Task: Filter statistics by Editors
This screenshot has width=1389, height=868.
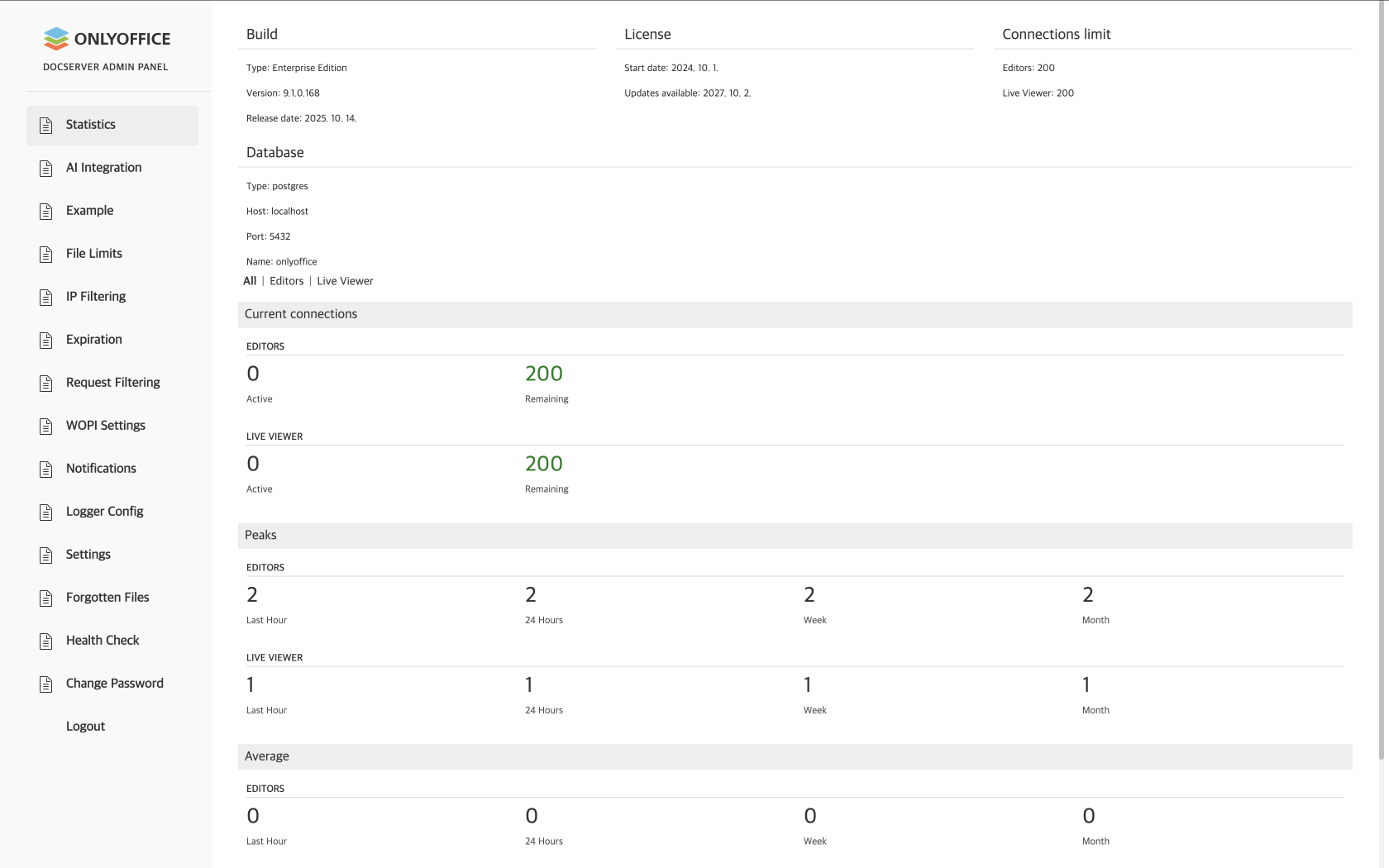Action: point(286,281)
